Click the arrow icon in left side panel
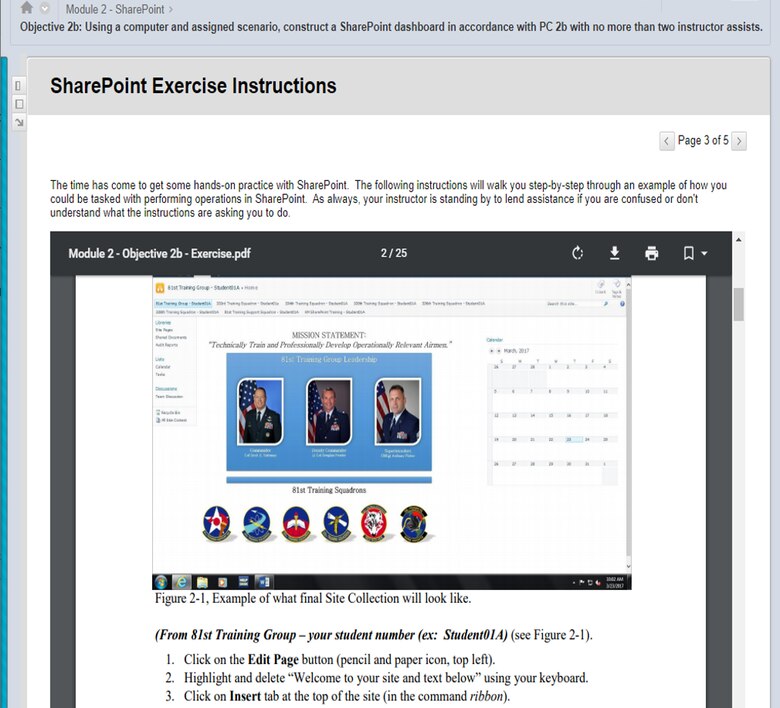780x708 pixels. pos(17,122)
